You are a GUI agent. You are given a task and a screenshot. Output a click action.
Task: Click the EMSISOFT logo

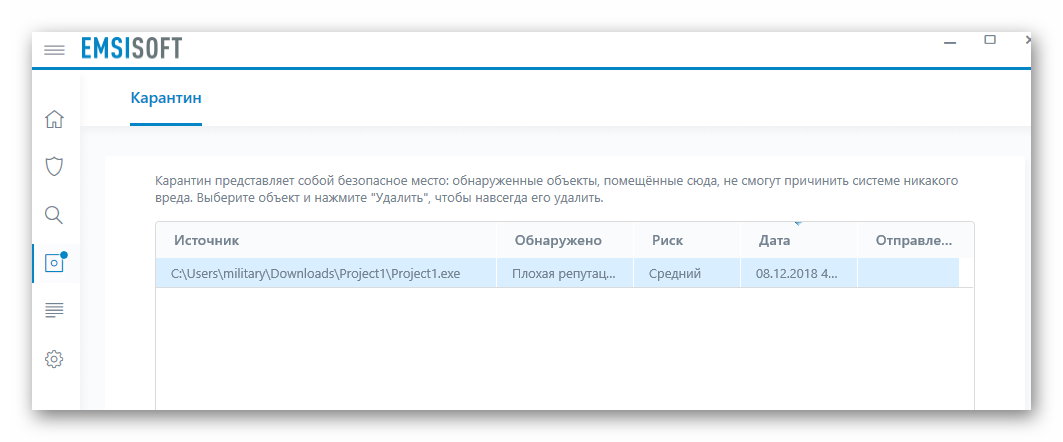[132, 49]
